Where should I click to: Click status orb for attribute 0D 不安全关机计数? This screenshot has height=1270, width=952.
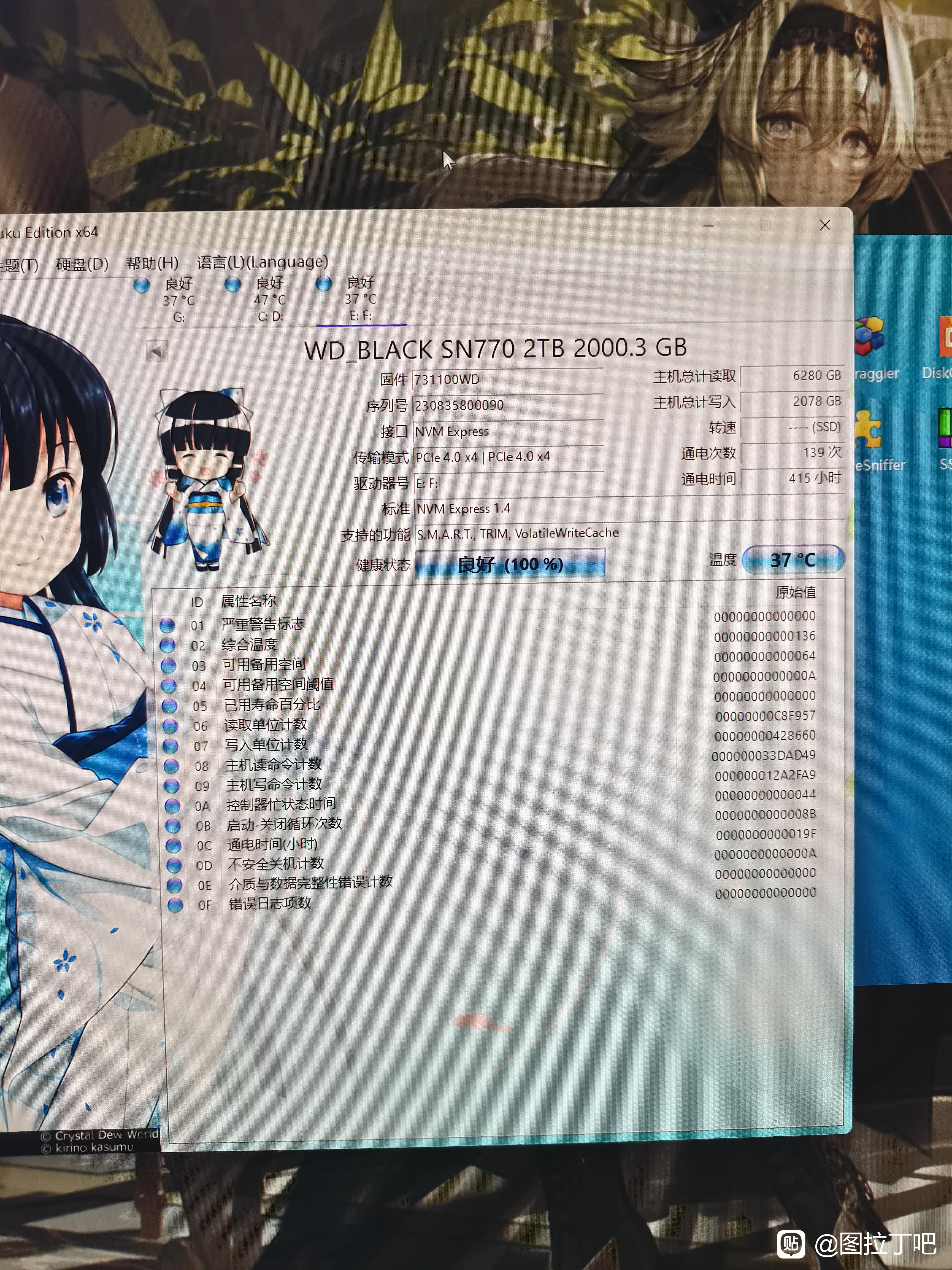point(174,865)
